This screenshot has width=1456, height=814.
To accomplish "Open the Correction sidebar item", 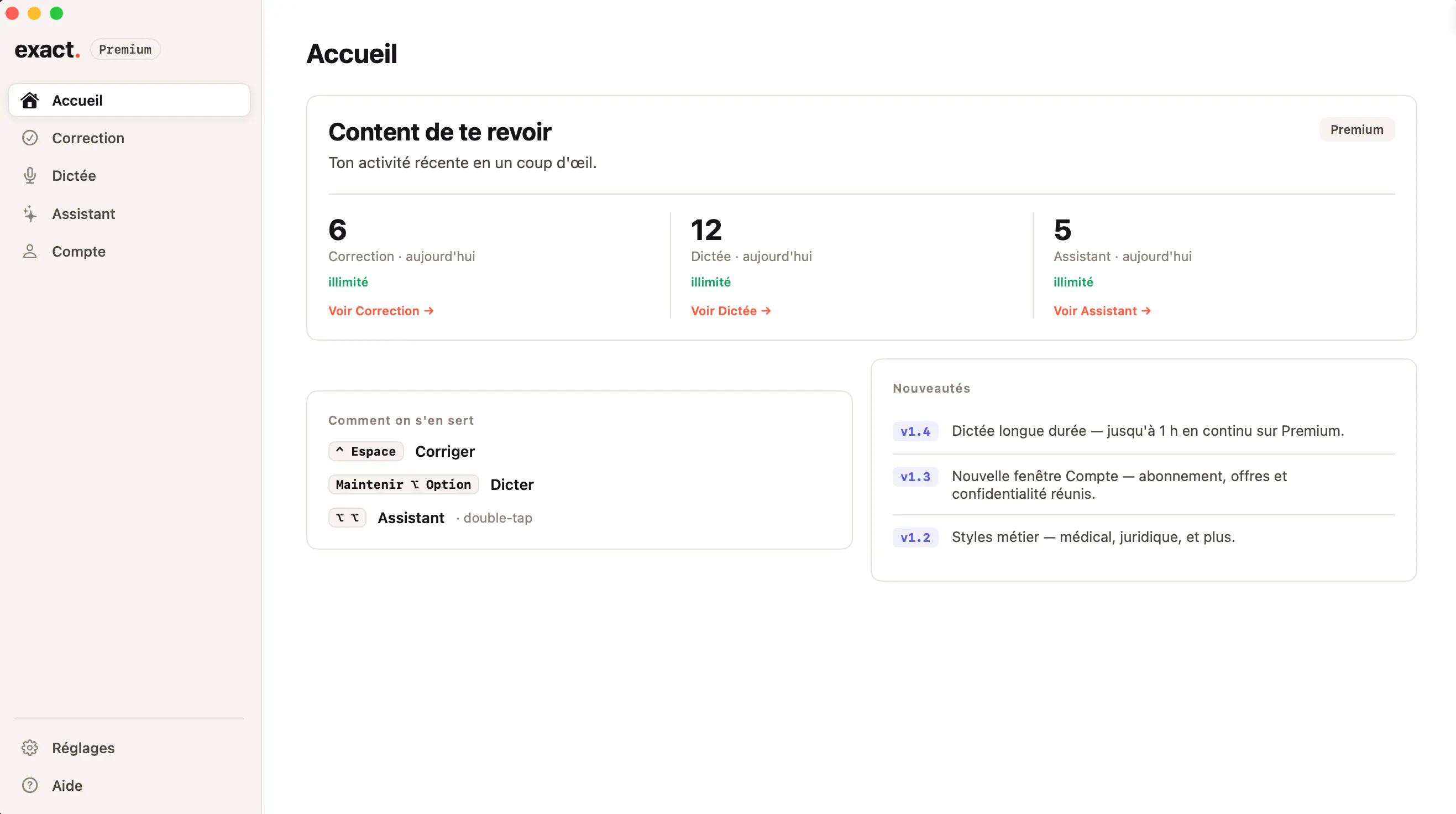I will click(129, 138).
